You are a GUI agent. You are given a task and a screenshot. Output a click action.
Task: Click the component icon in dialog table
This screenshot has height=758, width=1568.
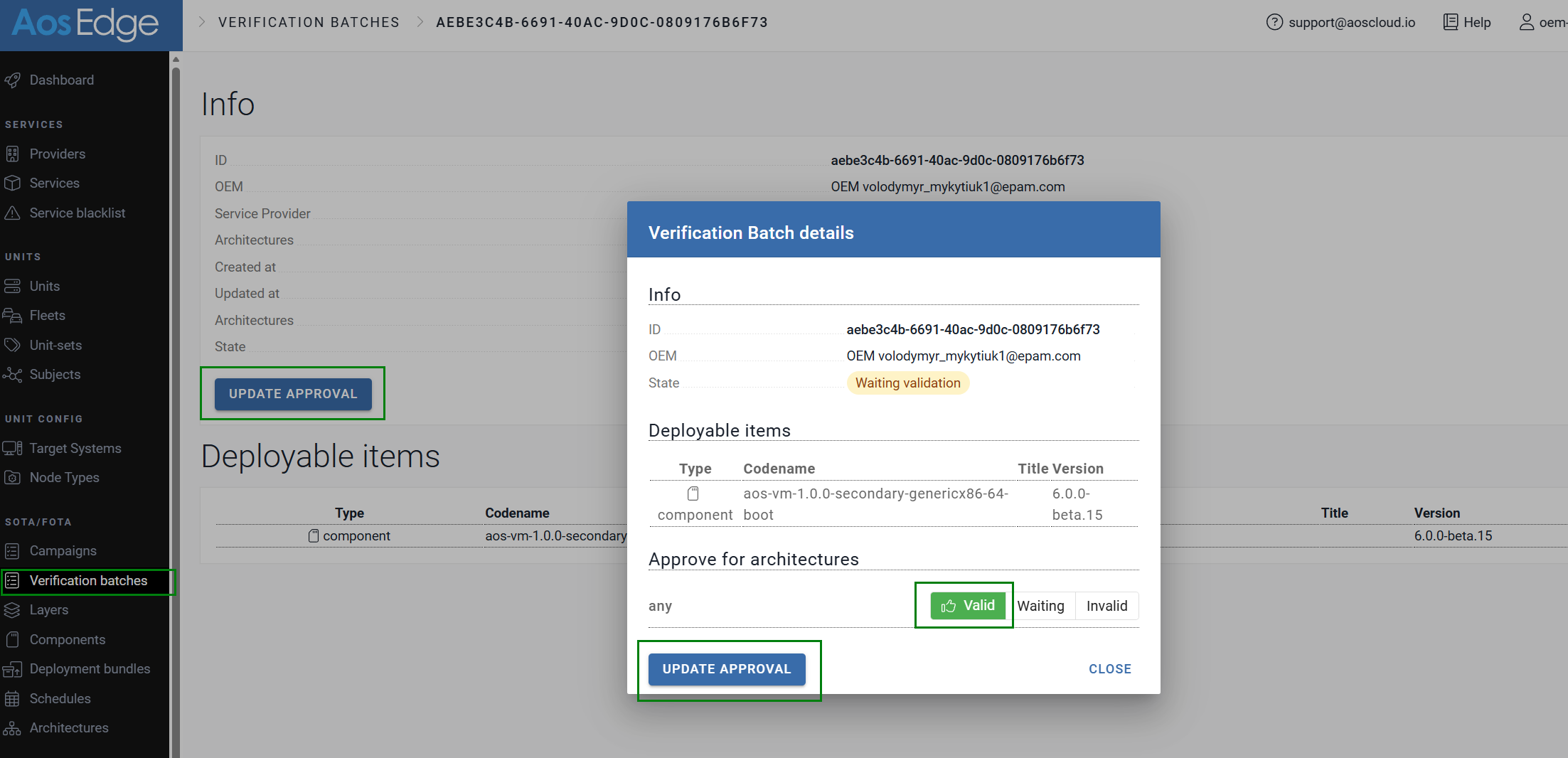pos(693,493)
